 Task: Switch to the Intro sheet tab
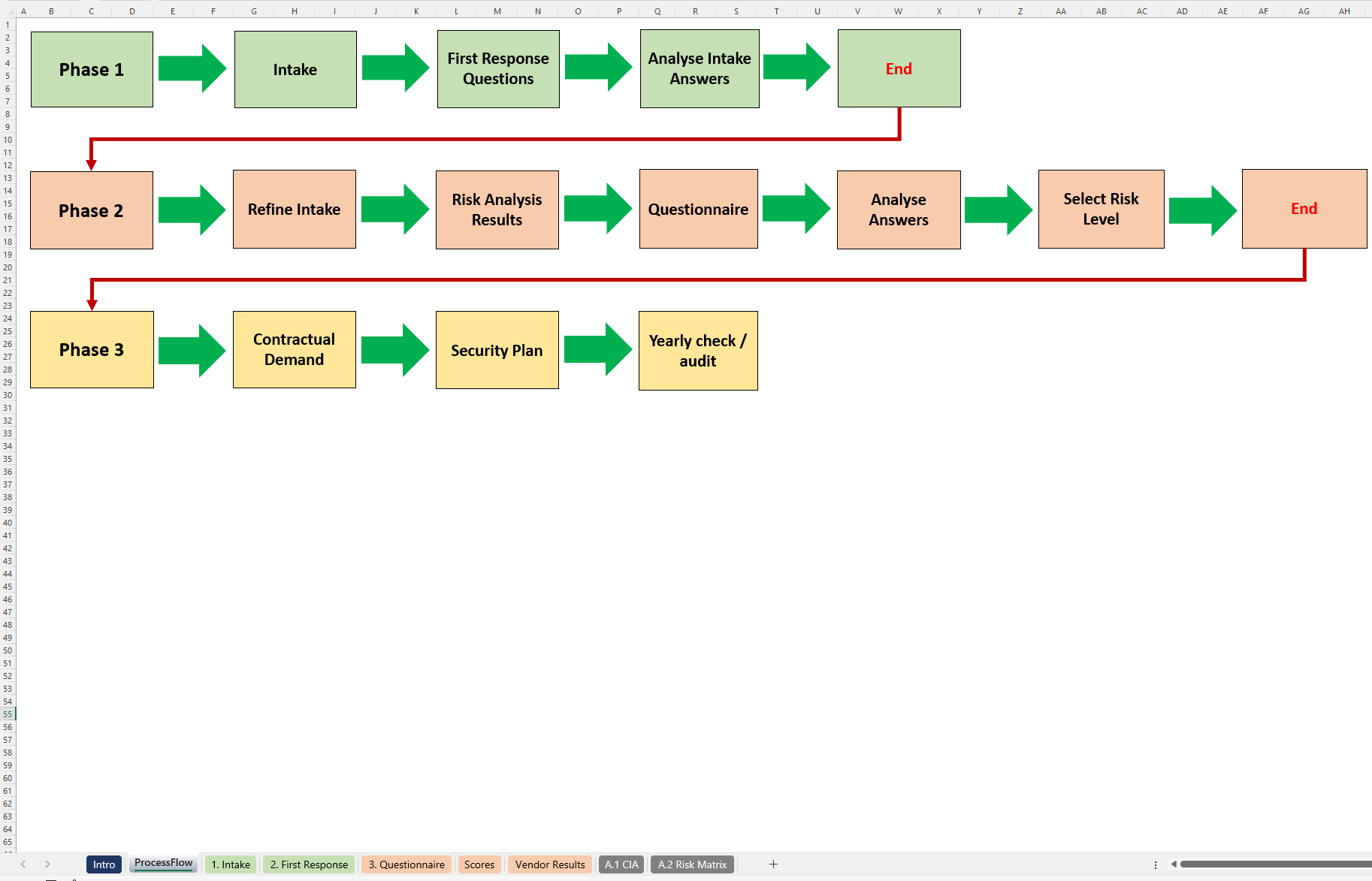pyautogui.click(x=103, y=864)
